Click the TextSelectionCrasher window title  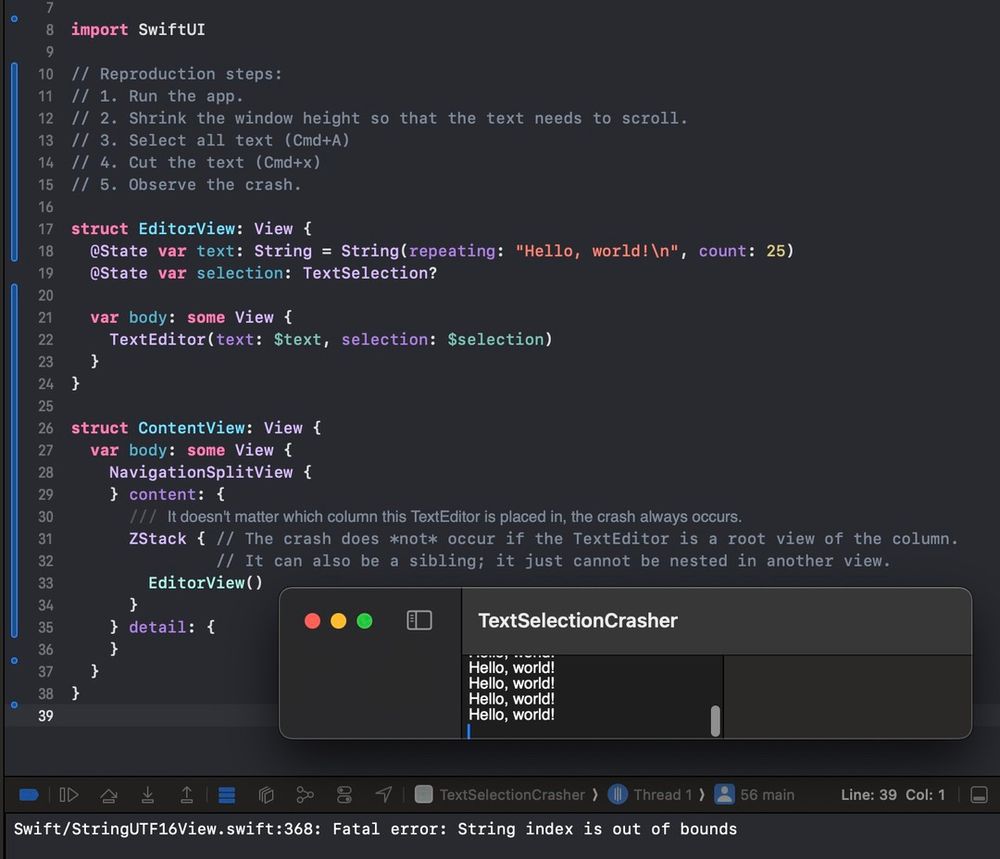click(x=578, y=620)
